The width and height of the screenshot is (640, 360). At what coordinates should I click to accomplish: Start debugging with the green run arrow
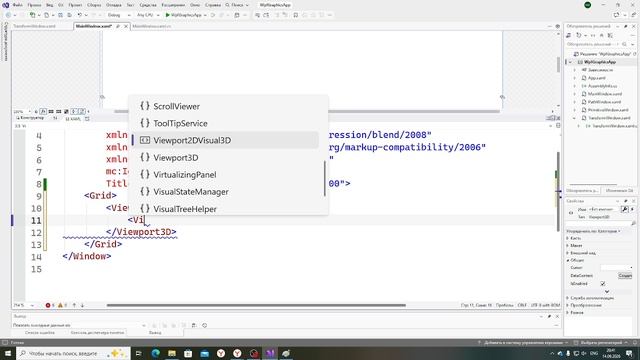pos(167,15)
